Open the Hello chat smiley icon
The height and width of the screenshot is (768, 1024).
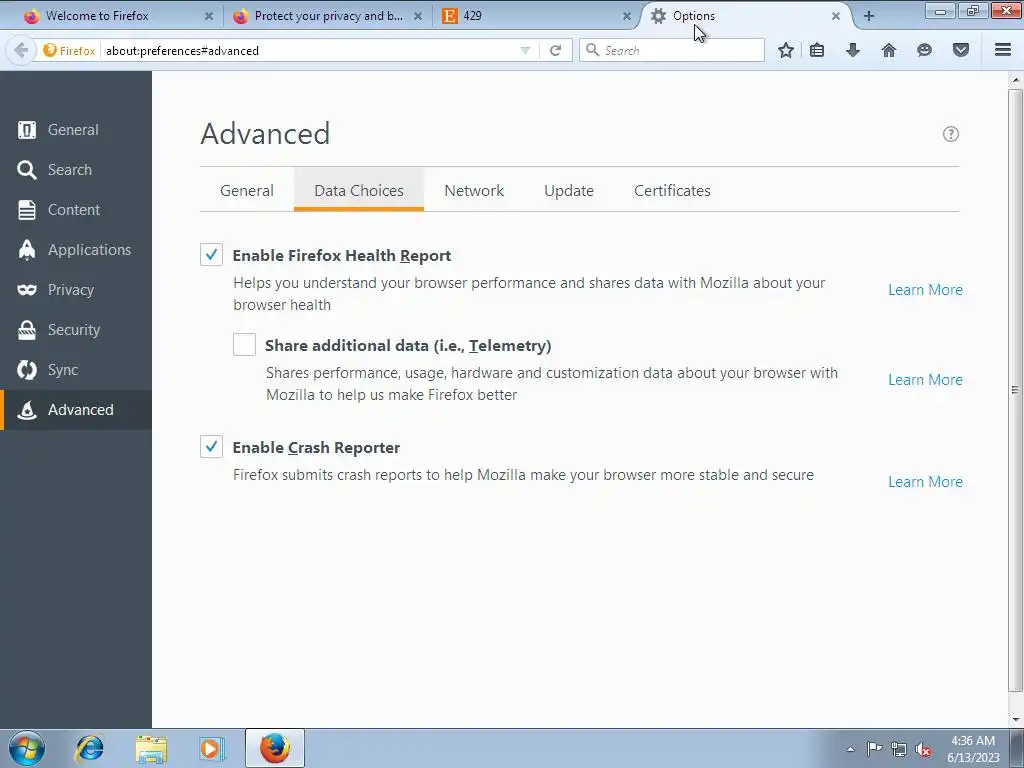coord(924,50)
